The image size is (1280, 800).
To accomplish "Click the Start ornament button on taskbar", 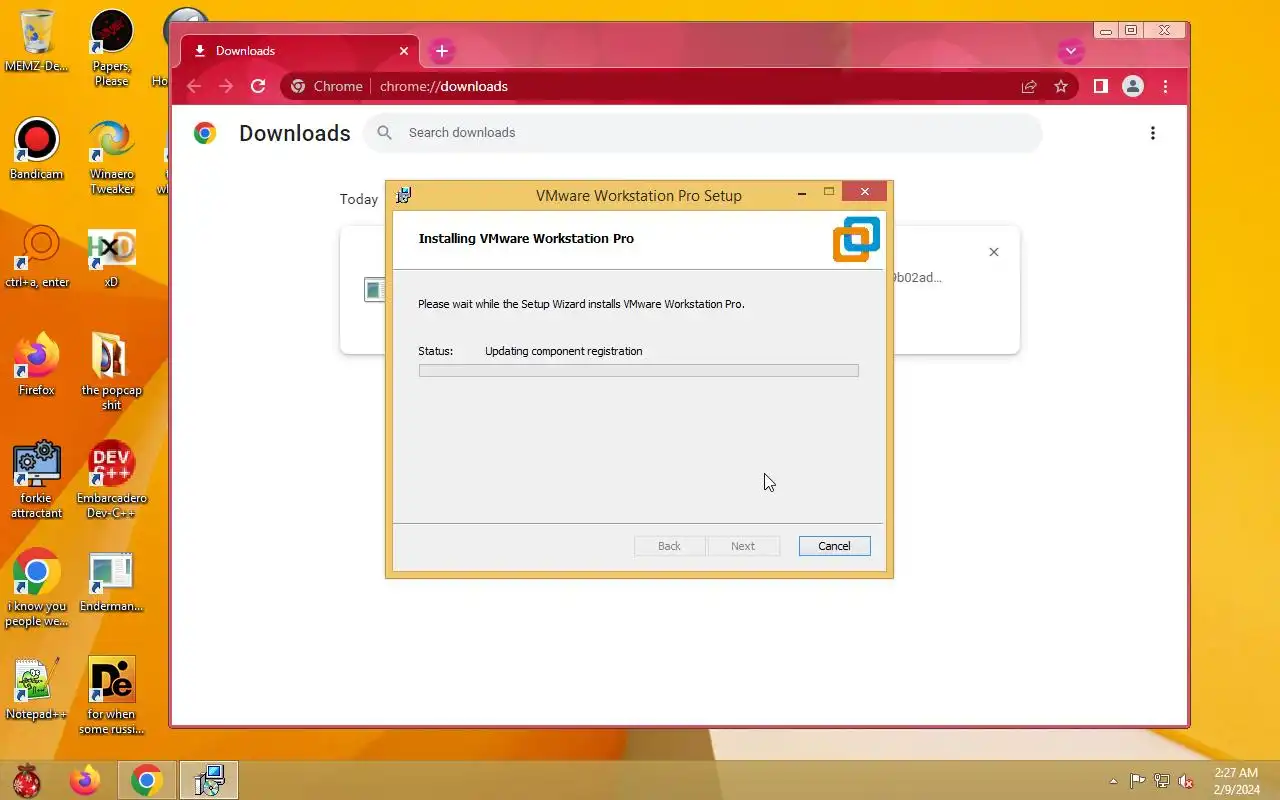I will [27, 780].
